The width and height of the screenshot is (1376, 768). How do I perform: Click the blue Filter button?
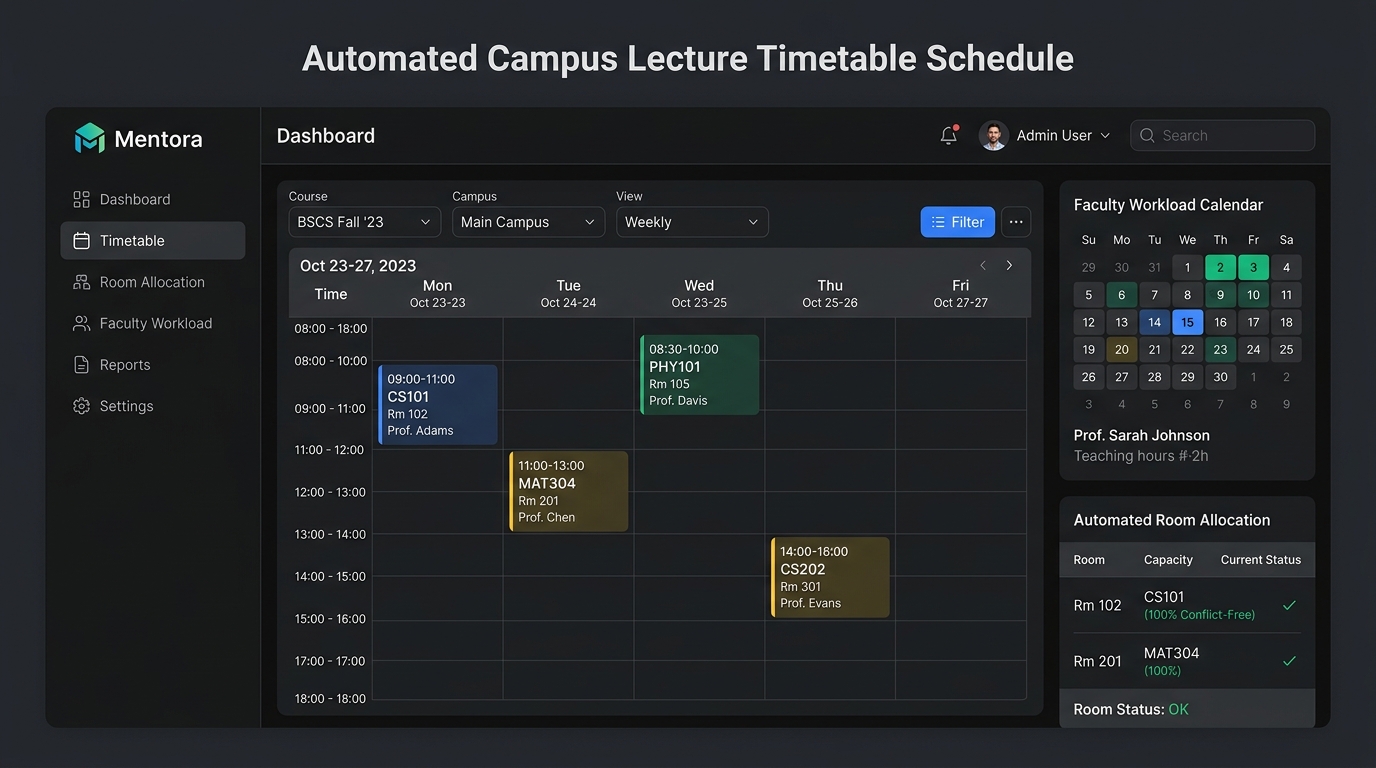(958, 222)
